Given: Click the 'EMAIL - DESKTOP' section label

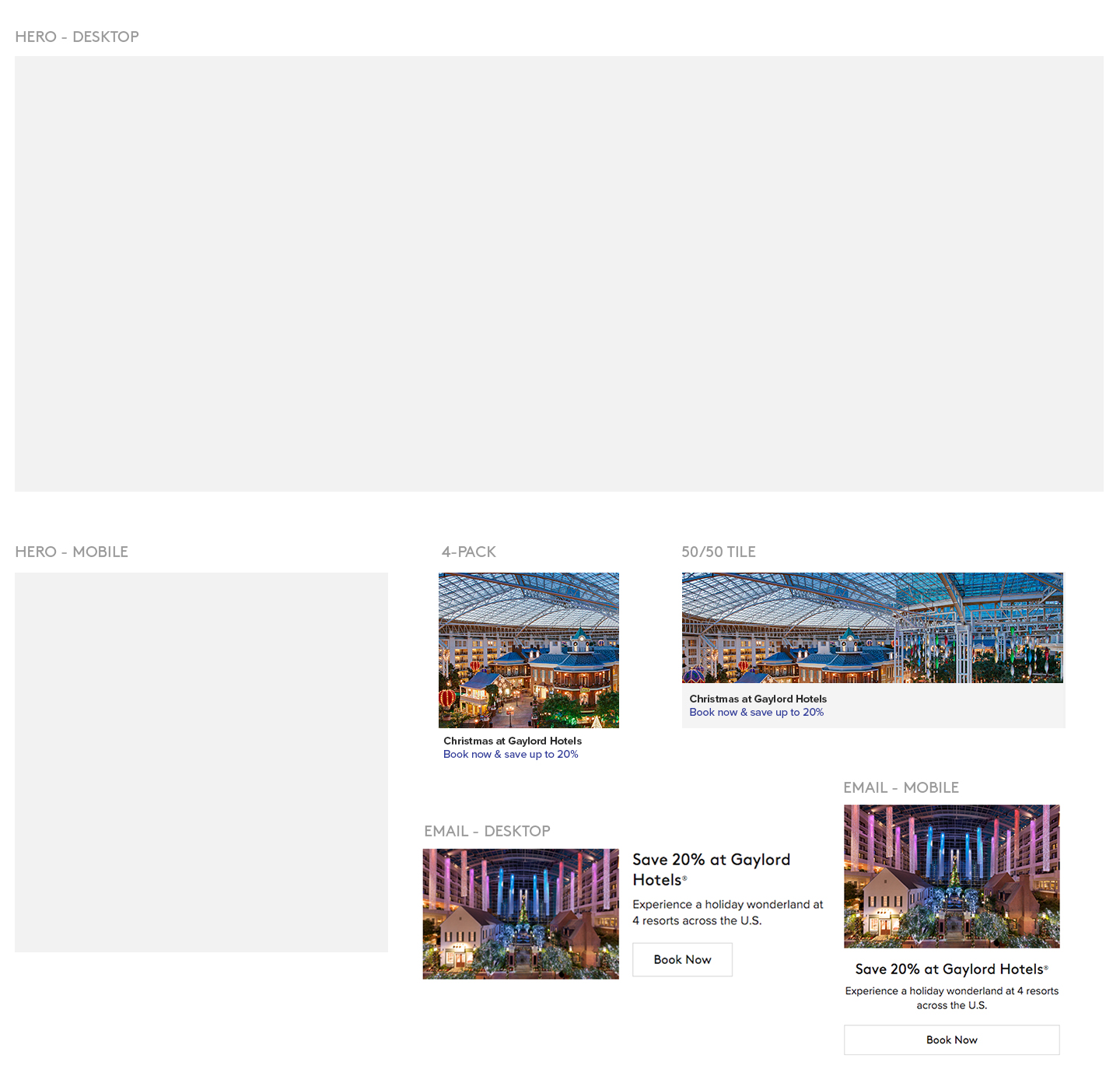Looking at the screenshot, I should tap(487, 831).
